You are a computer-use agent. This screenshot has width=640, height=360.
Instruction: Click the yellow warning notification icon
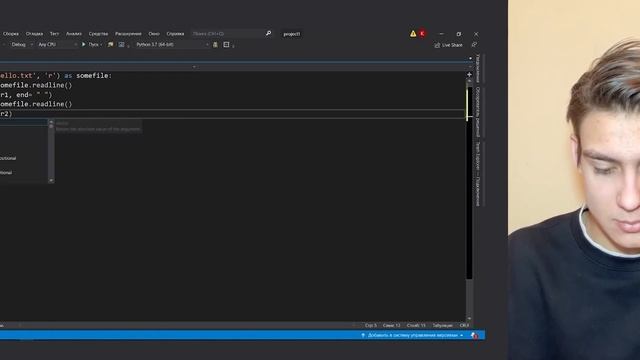coord(413,33)
